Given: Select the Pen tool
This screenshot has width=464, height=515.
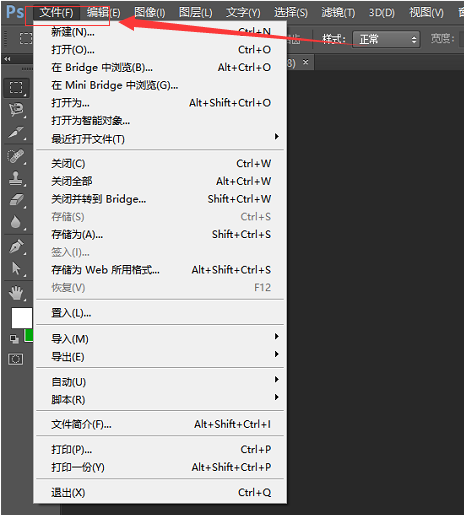Looking at the screenshot, I should 16,247.
